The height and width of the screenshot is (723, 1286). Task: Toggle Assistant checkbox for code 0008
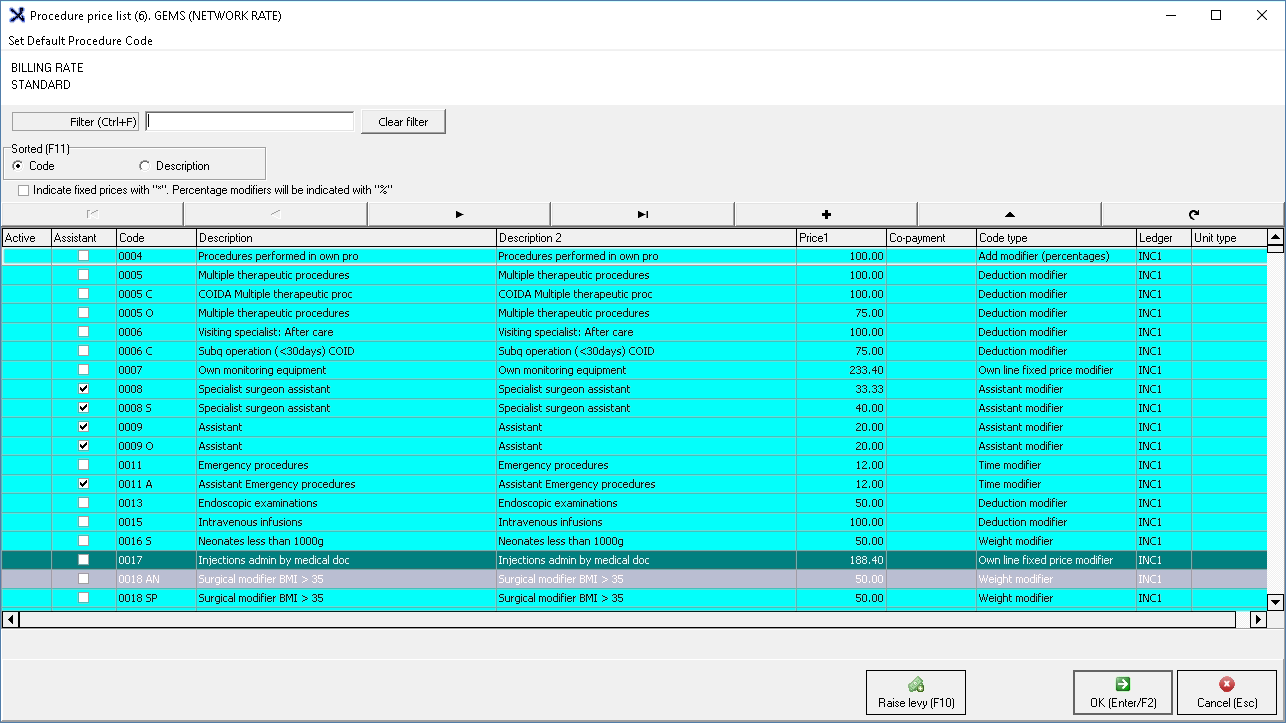click(x=84, y=389)
